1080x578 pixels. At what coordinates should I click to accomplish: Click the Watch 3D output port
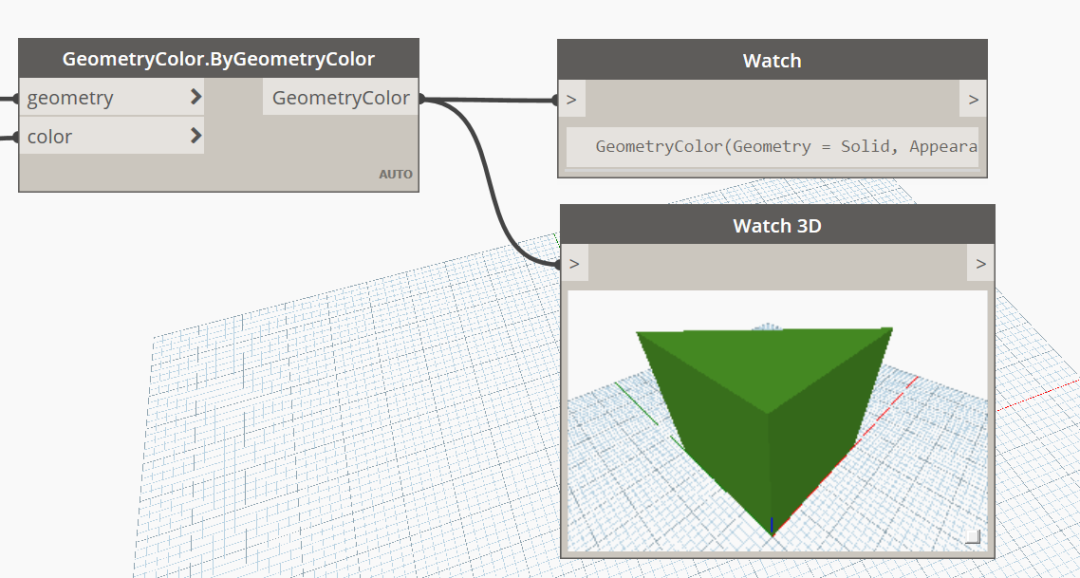click(x=981, y=263)
